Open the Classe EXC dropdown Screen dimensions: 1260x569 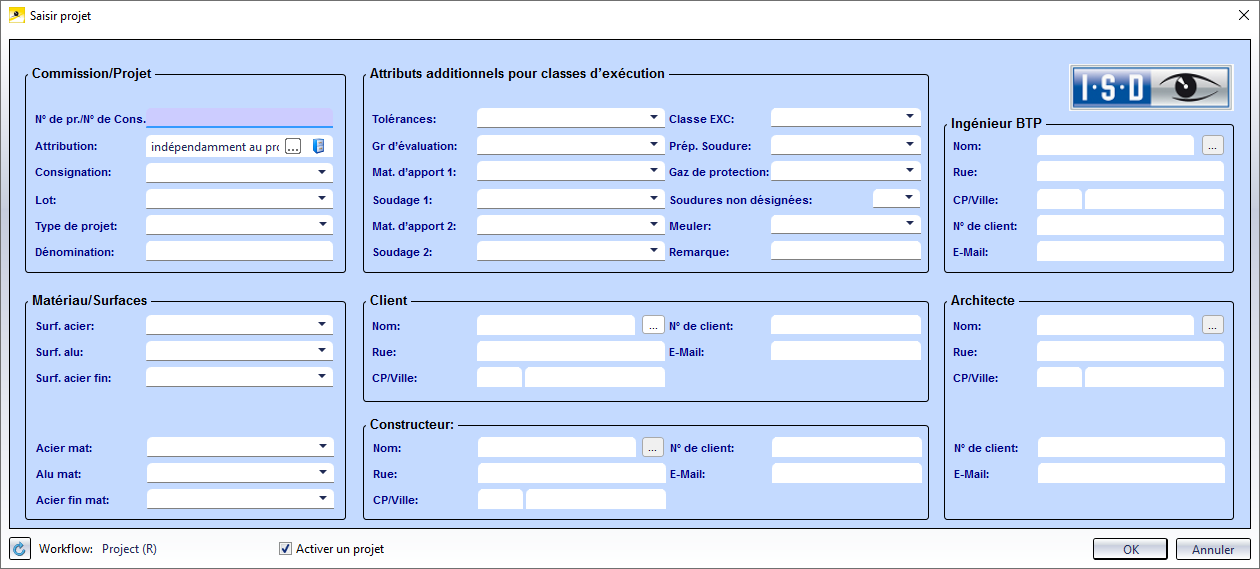910,117
